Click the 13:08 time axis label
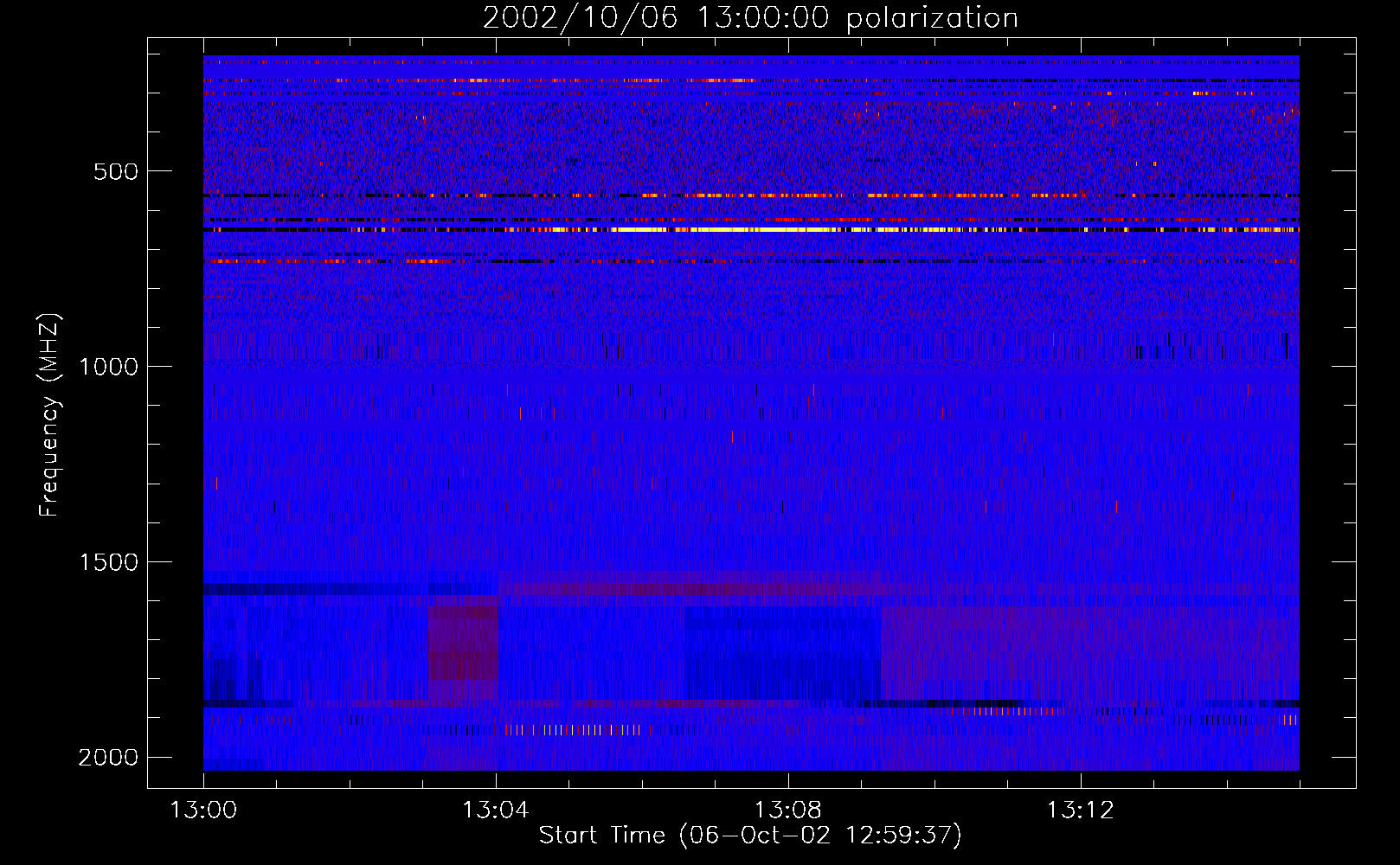Screen dimensions: 1400x865 click(788, 811)
